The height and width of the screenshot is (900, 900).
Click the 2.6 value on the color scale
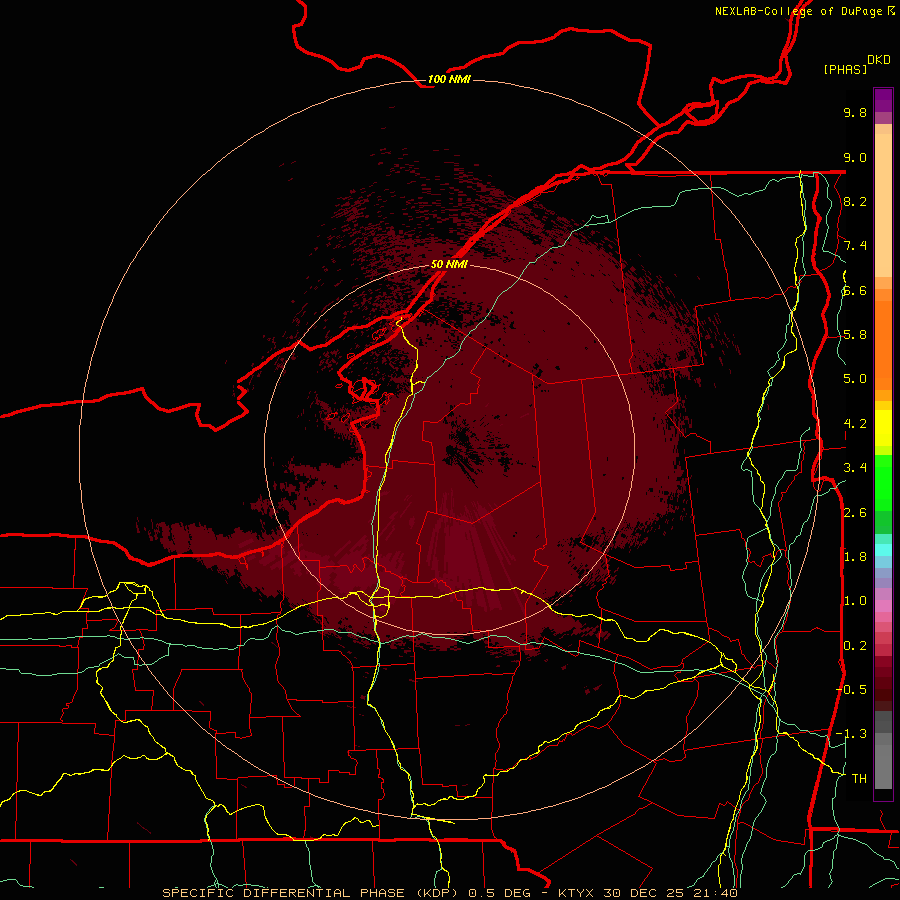coord(855,513)
